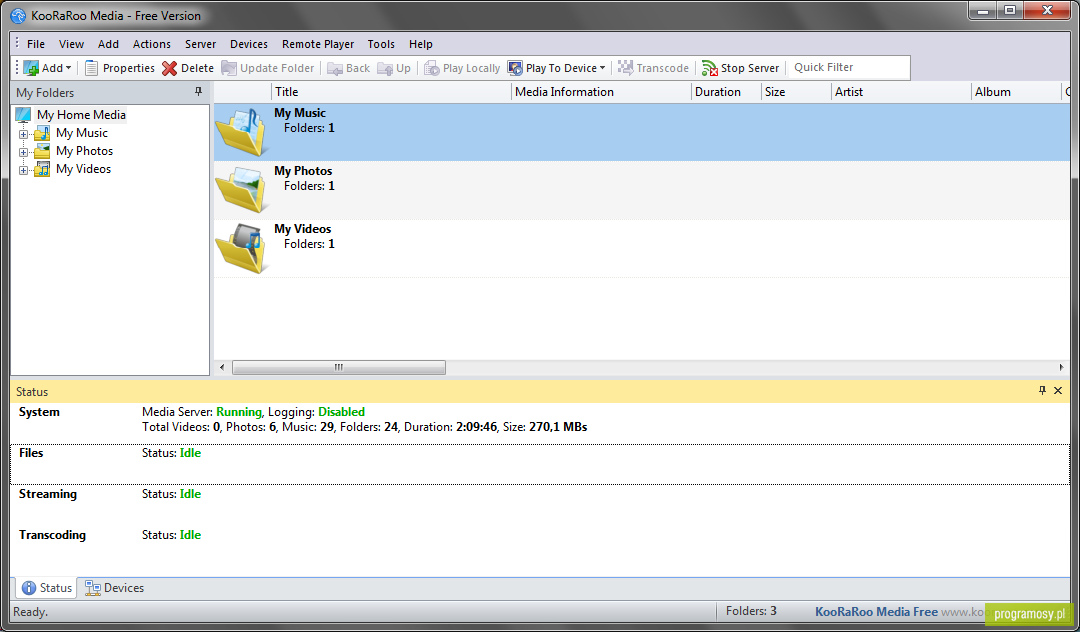This screenshot has width=1080, height=632.
Task: Open the Tools menu
Action: [381, 44]
